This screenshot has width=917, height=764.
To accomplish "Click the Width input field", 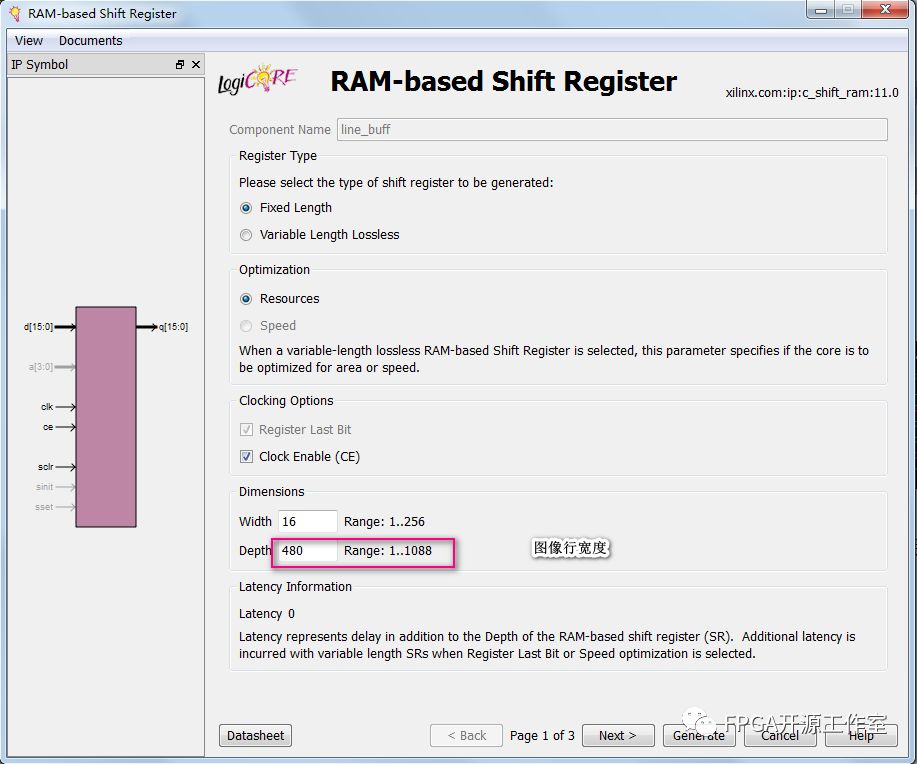I will coord(307,521).
